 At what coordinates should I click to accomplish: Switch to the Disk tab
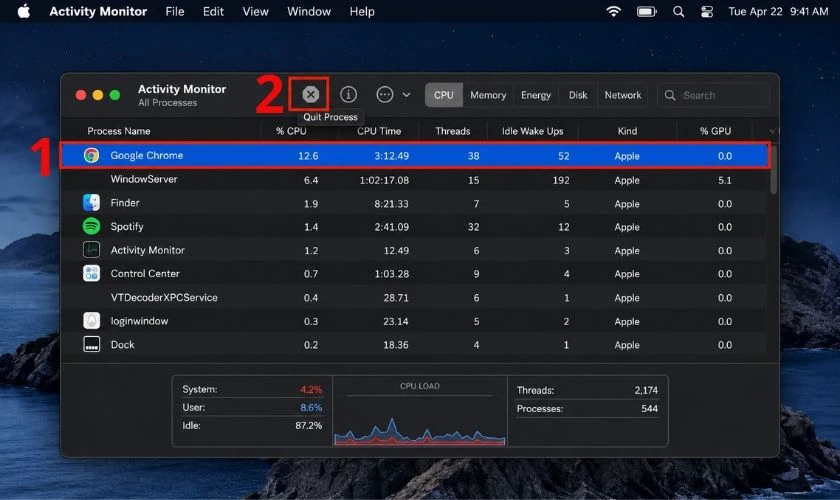[x=578, y=95]
